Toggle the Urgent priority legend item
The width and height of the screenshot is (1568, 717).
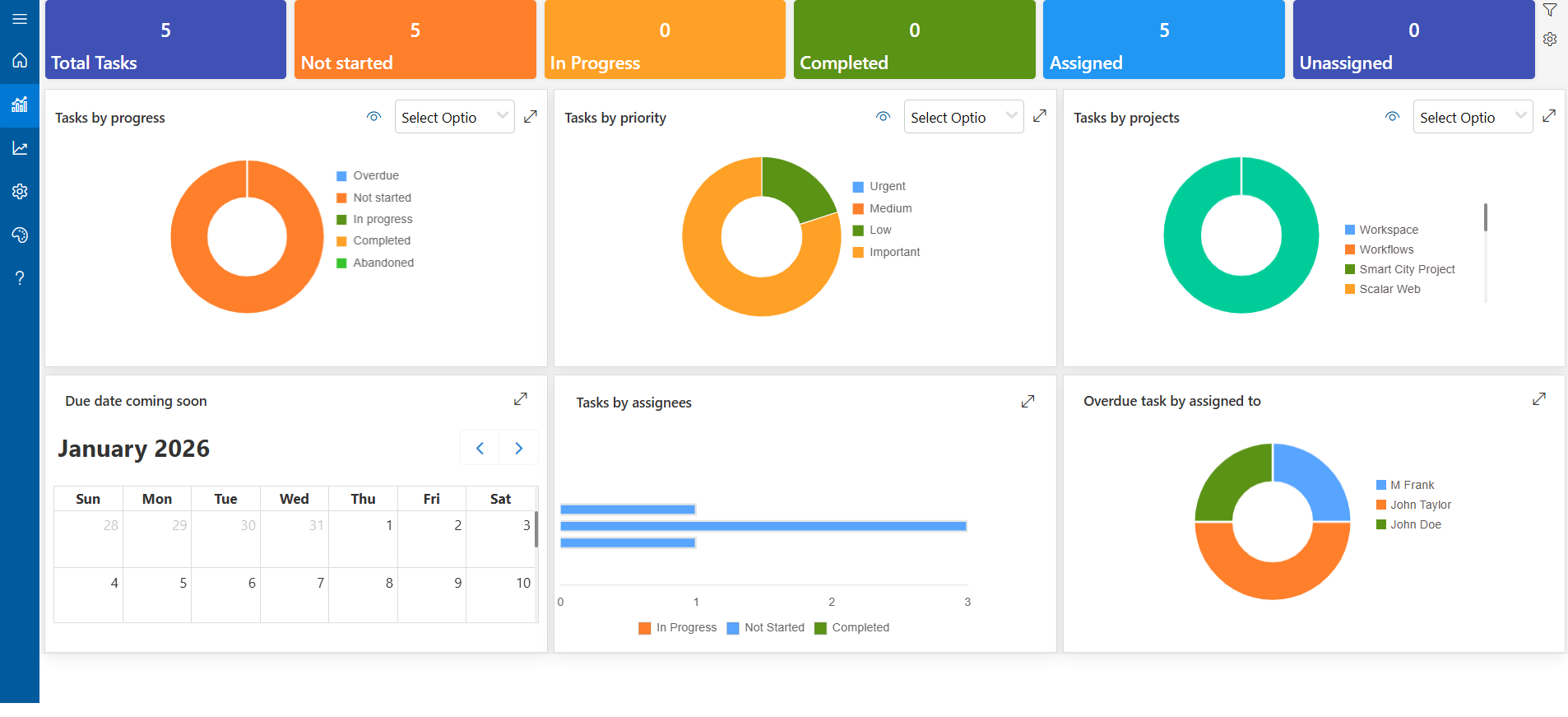pyautogui.click(x=879, y=186)
